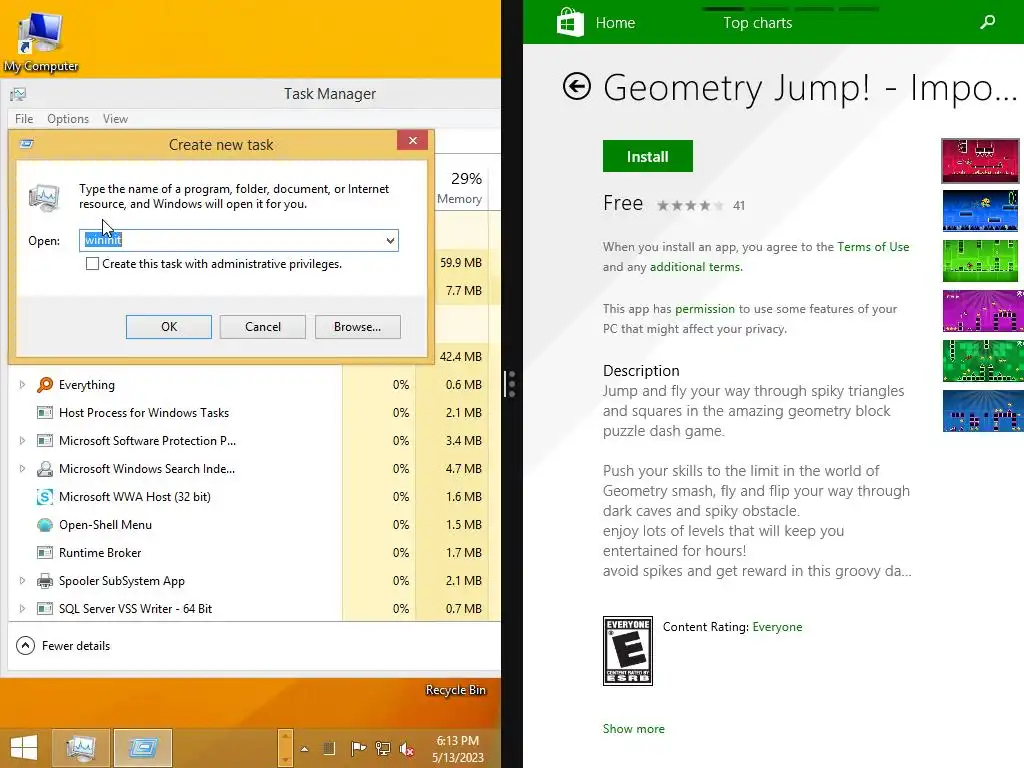Click ESRB Everyone rating badge
1024x768 pixels.
point(628,650)
